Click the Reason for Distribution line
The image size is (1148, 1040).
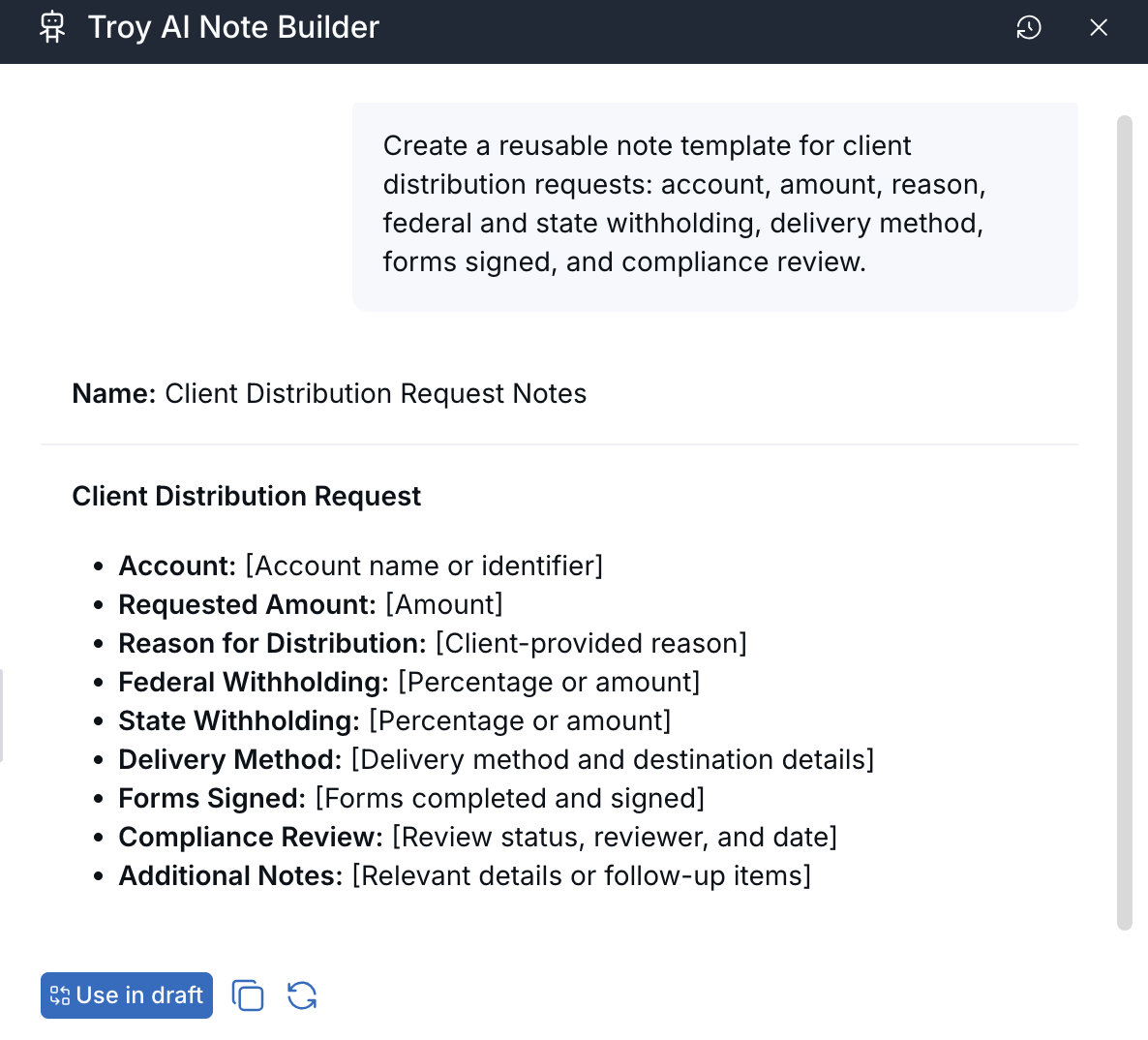point(433,644)
